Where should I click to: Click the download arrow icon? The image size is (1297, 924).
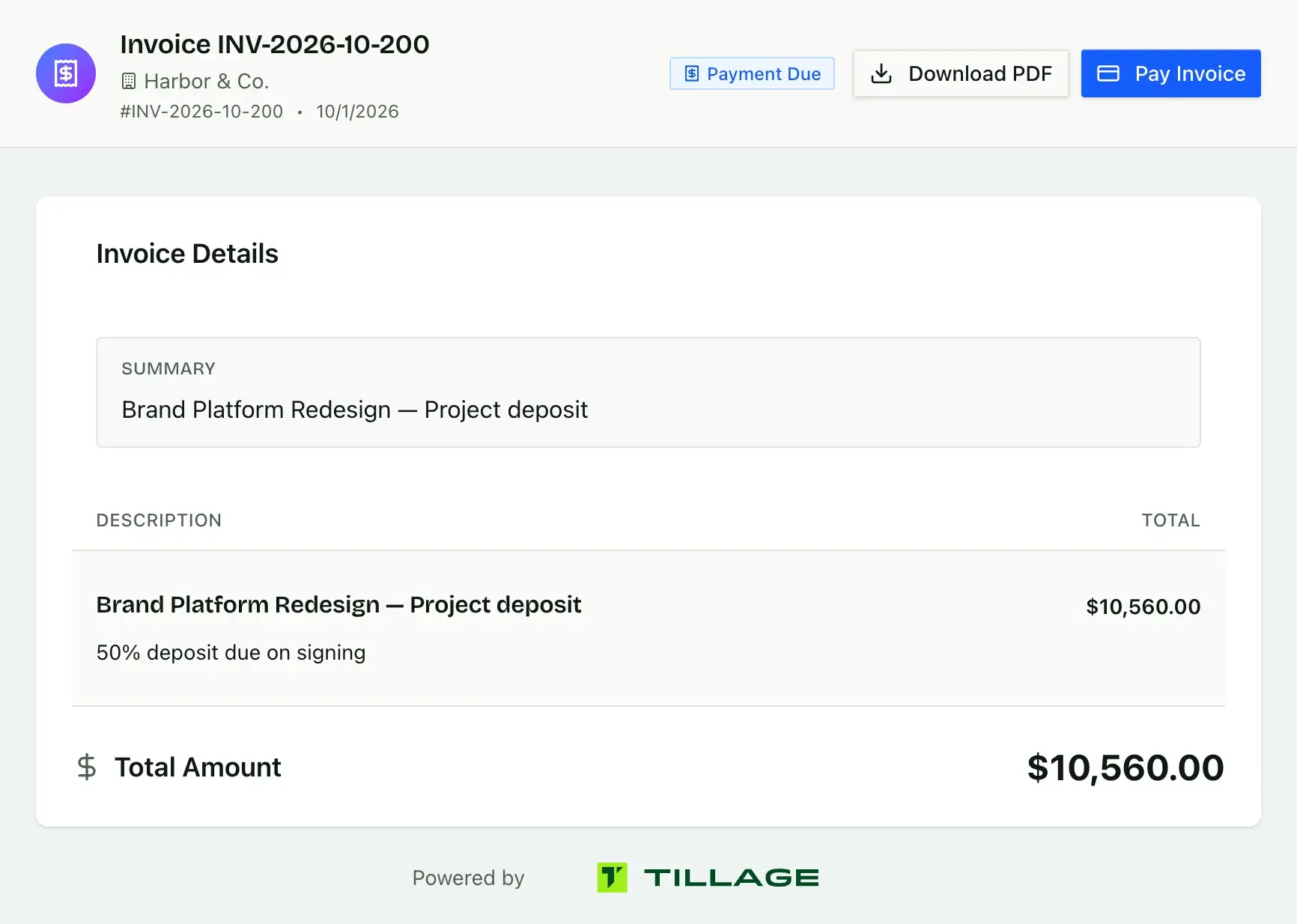[881, 73]
